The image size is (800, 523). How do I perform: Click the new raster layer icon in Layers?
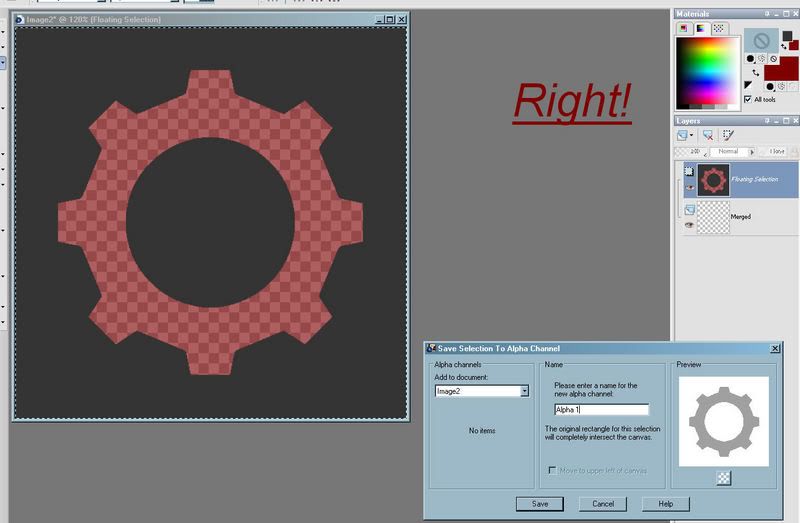pos(682,134)
